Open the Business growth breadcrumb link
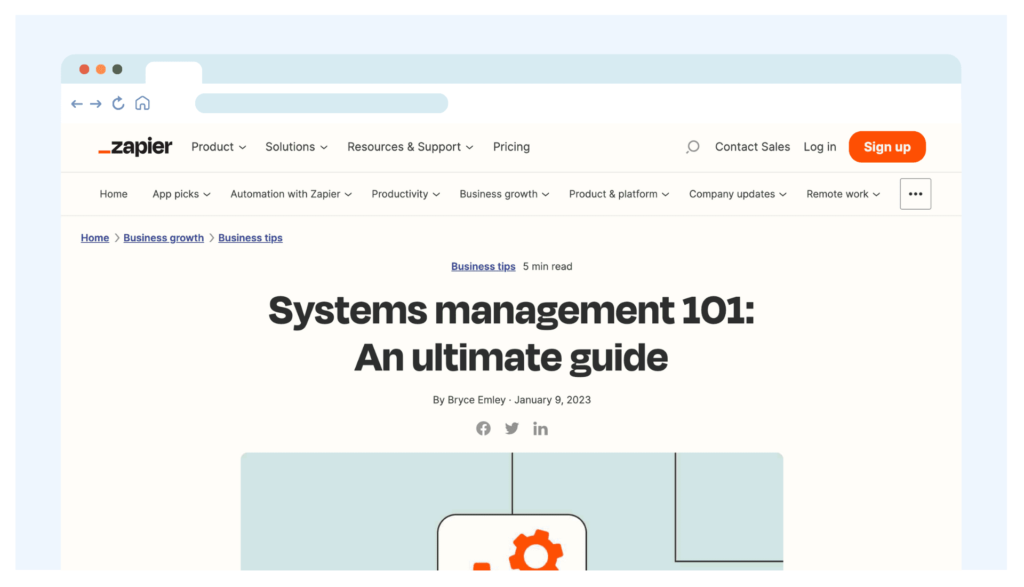The width and height of the screenshot is (1024, 587). [x=163, y=238]
